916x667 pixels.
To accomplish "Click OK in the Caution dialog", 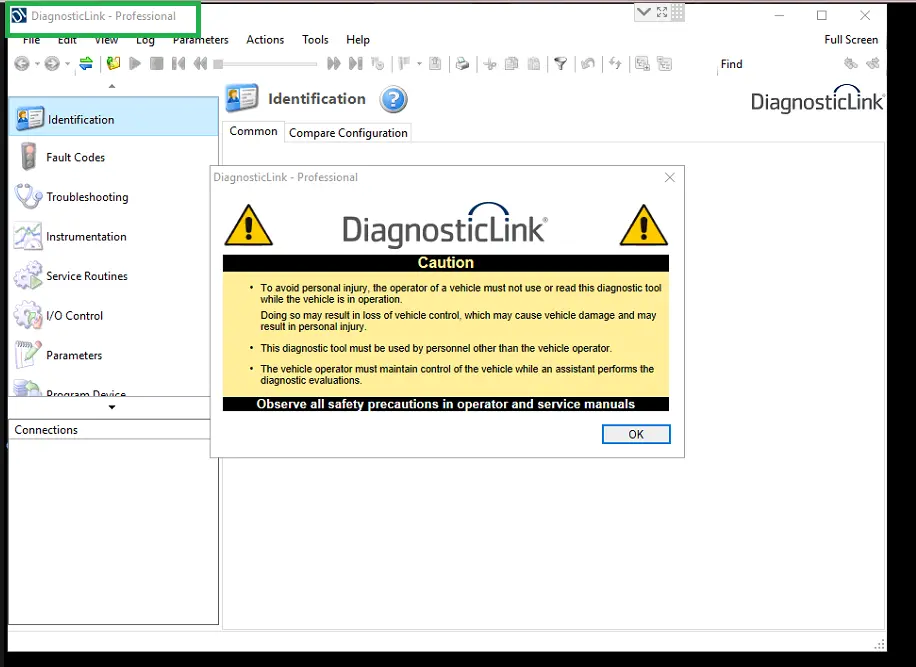I will 636,434.
